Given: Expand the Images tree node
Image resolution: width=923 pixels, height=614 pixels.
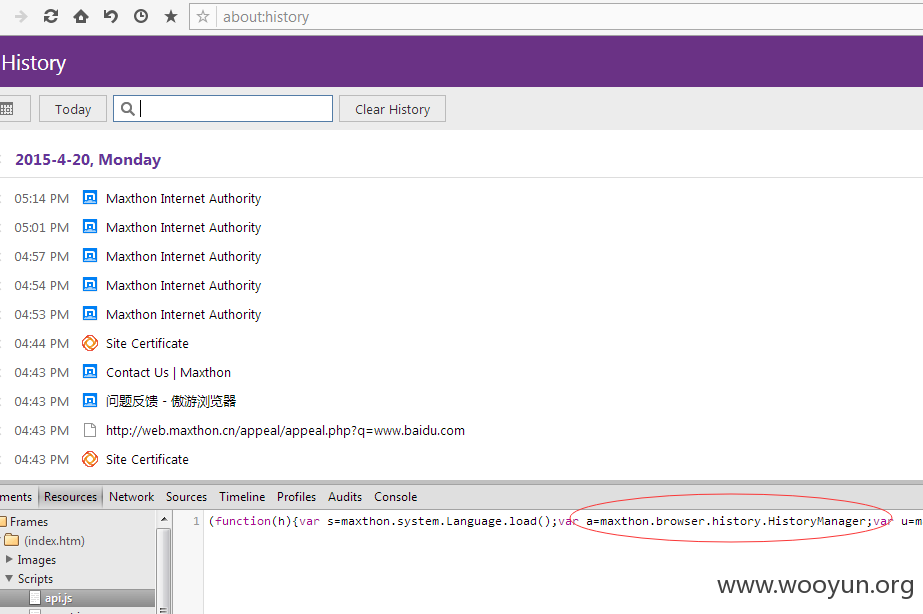Looking at the screenshot, I should 9,559.
